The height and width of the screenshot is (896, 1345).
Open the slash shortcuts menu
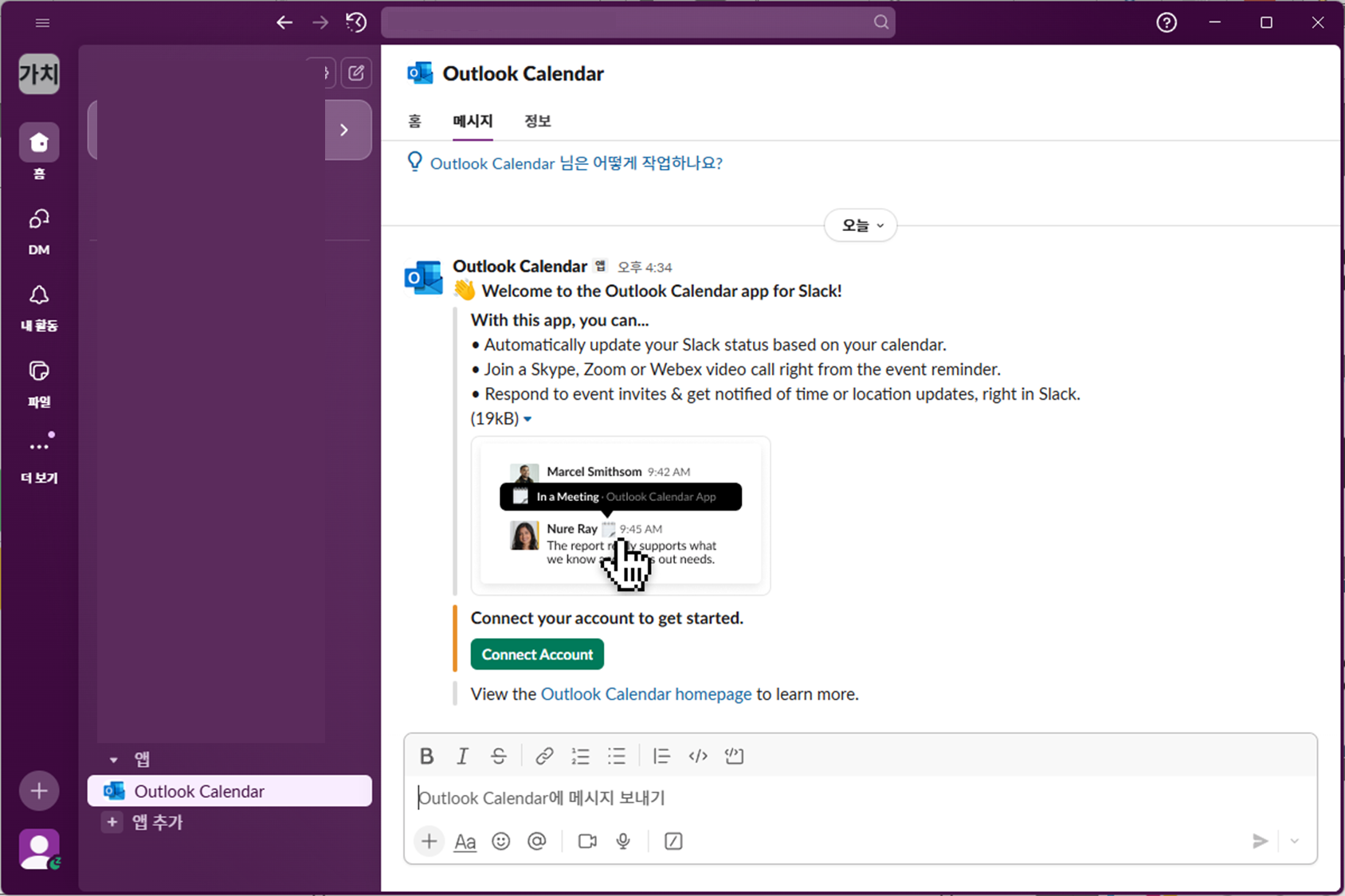673,841
